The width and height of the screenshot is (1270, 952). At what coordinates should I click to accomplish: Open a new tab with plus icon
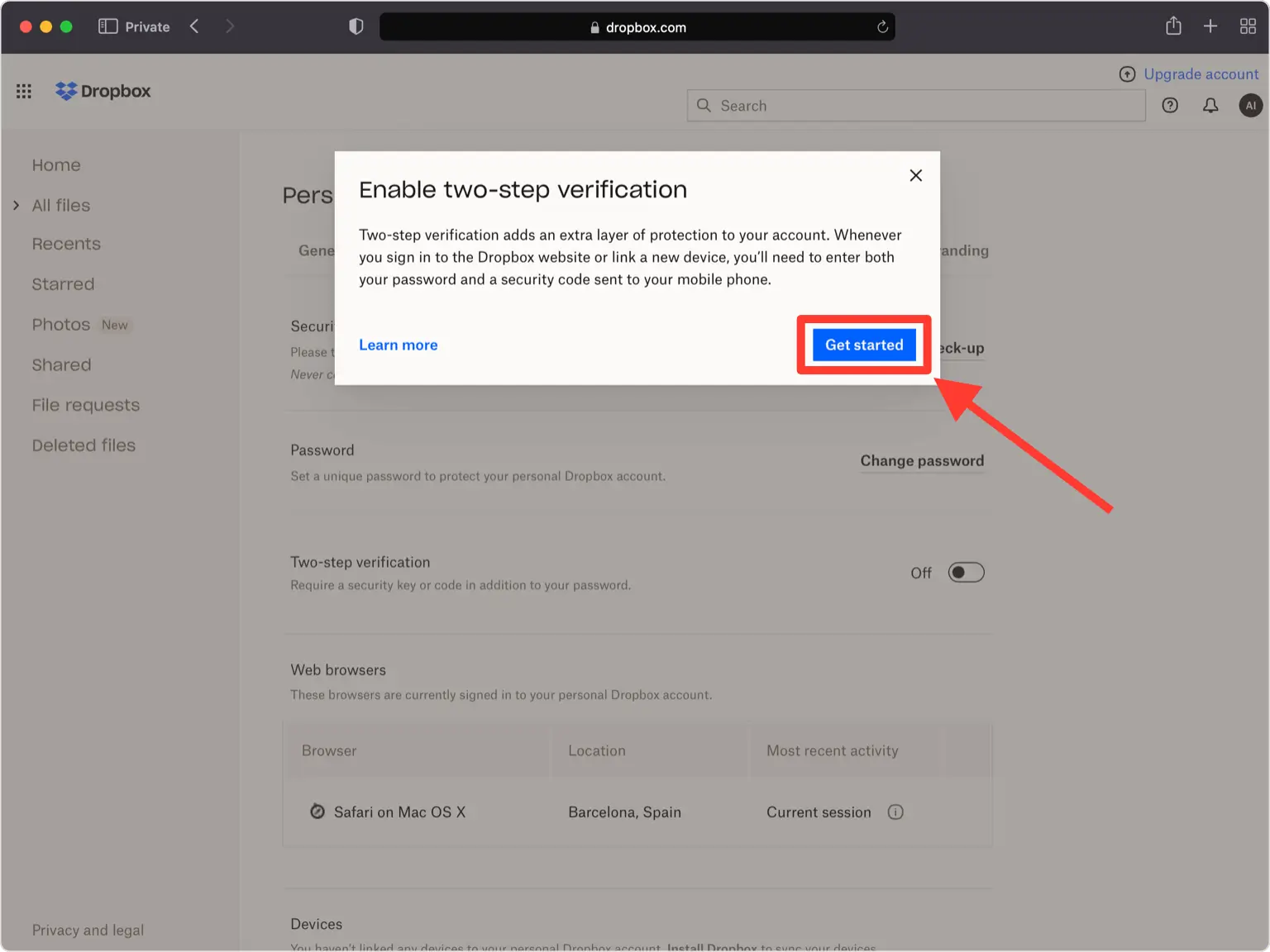click(x=1210, y=26)
